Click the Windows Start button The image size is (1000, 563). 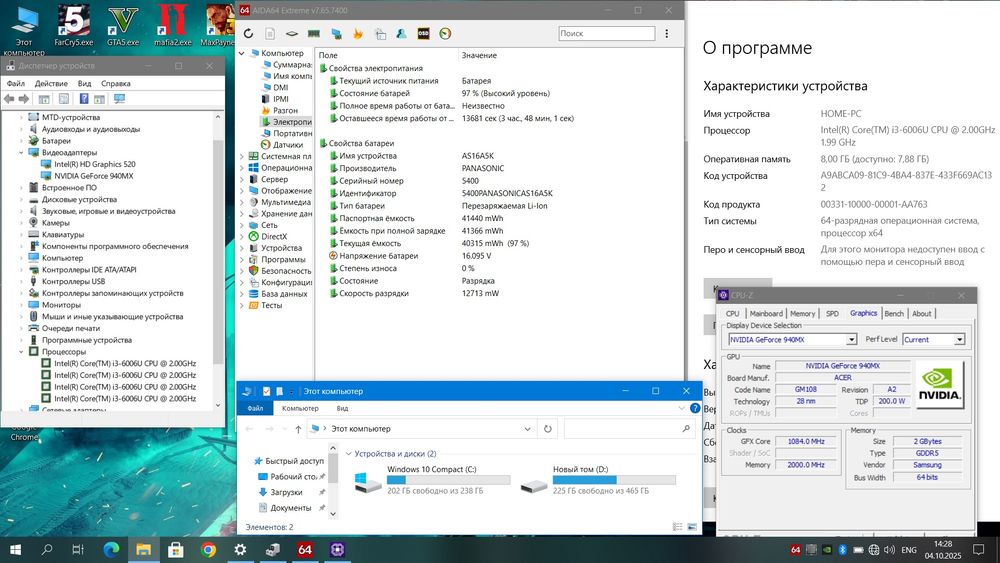[15, 549]
